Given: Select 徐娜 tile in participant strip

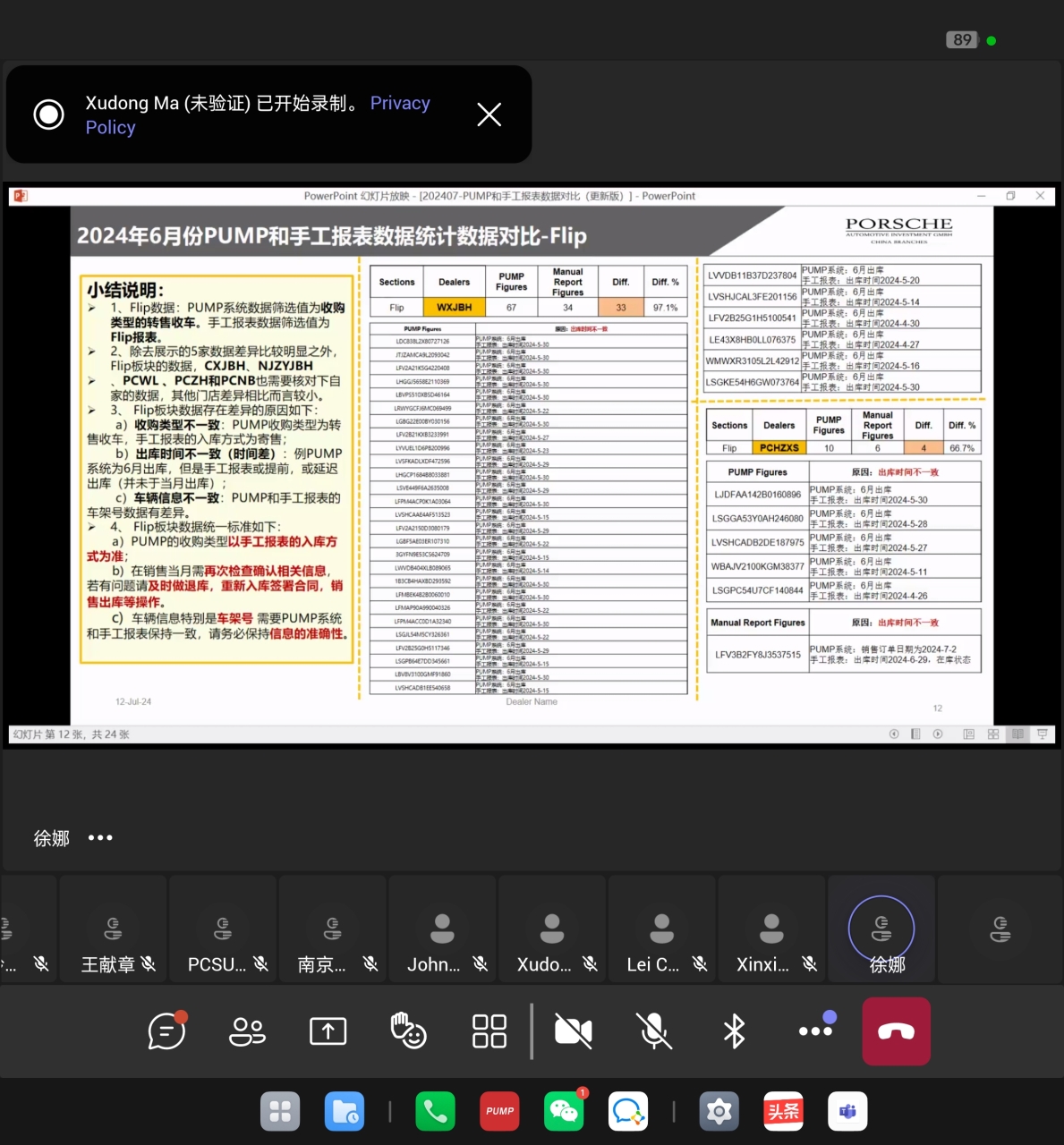Looking at the screenshot, I should coord(881,929).
